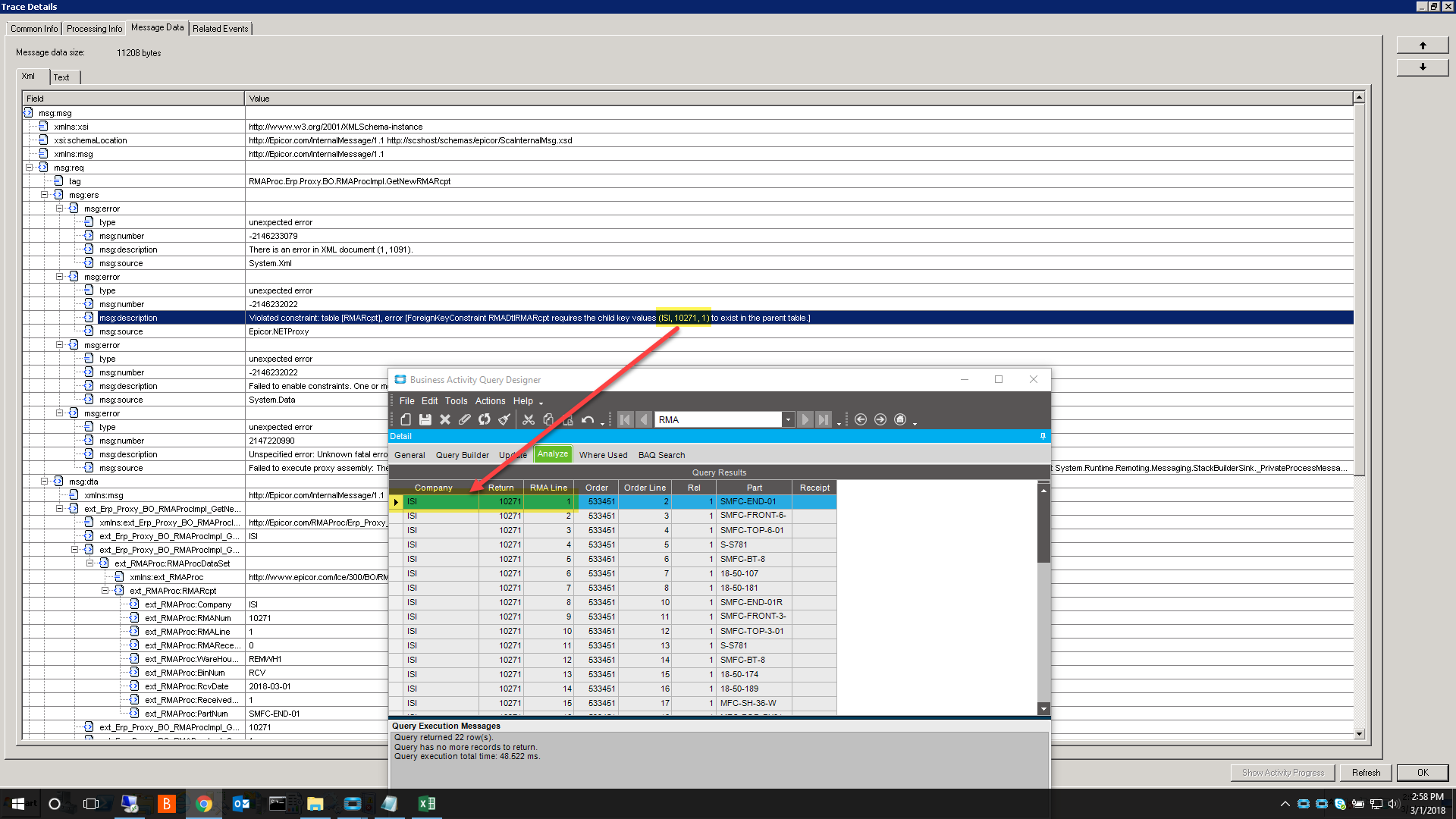The image size is (1456, 819).
Task: Open the Help menu in BAQ Designer
Action: pos(523,401)
